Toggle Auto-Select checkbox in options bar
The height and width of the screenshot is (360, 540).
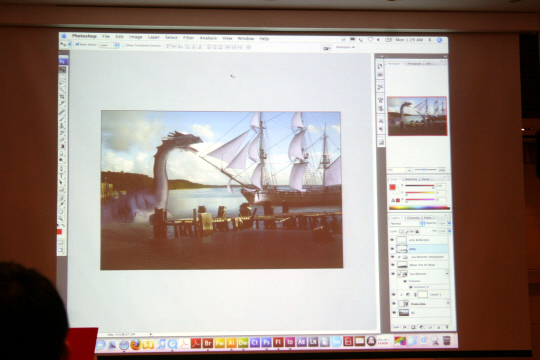tap(77, 44)
